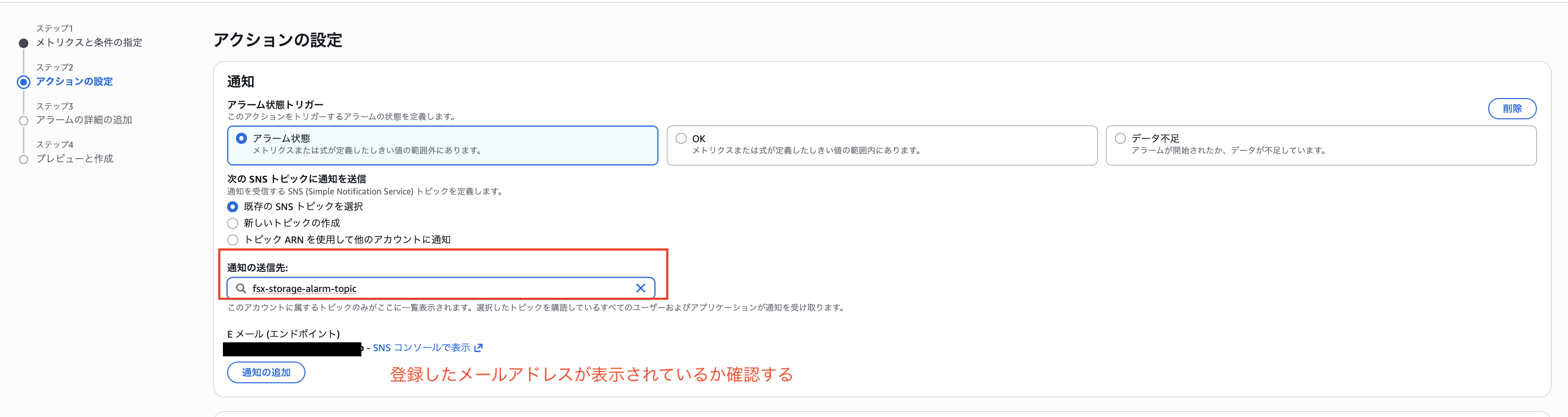Go to プレビューと作成 step

pyautogui.click(x=74, y=159)
